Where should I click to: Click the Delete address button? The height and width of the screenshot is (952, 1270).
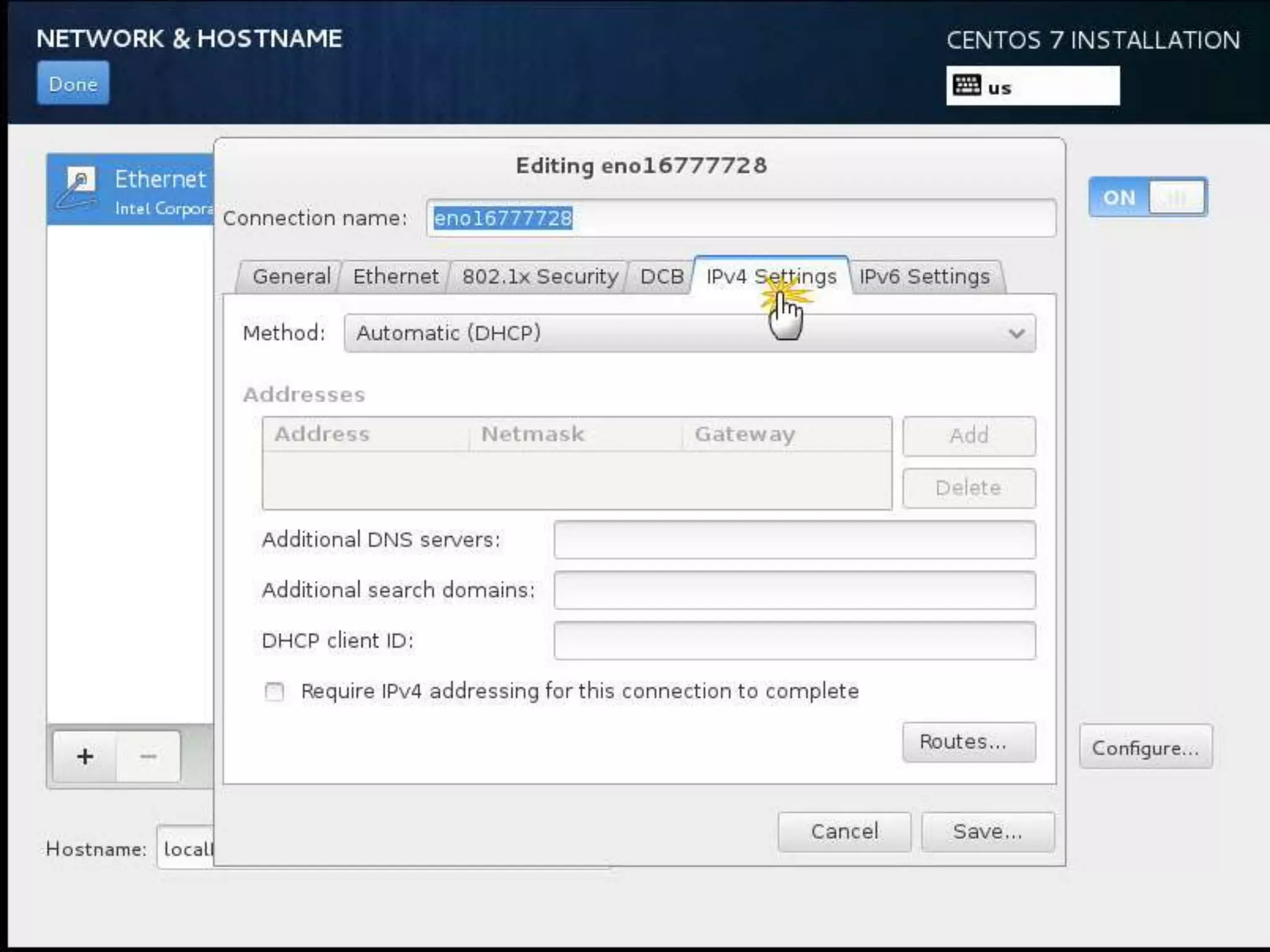click(x=969, y=488)
